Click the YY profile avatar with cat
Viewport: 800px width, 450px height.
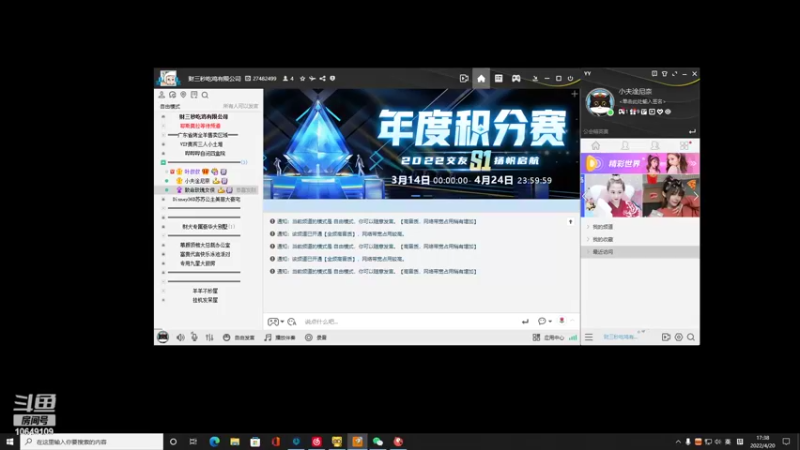point(599,102)
